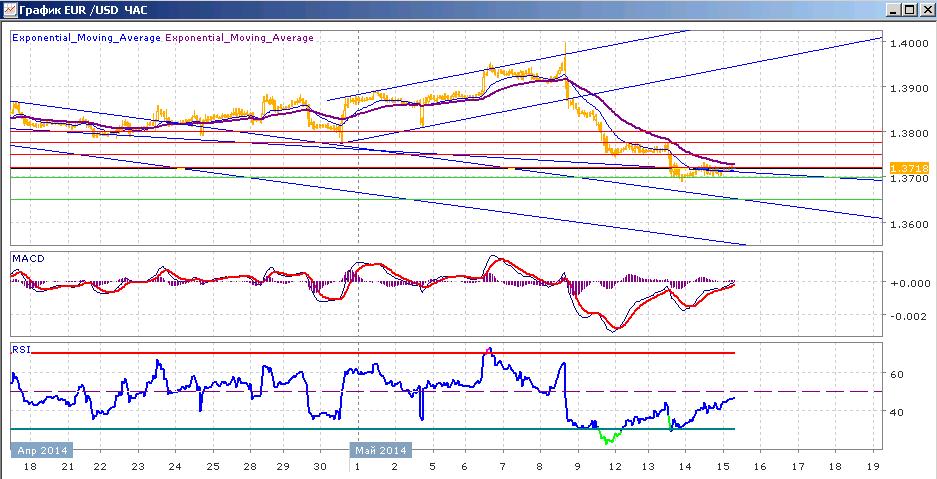Click date label 25 on time axis

click(x=213, y=466)
